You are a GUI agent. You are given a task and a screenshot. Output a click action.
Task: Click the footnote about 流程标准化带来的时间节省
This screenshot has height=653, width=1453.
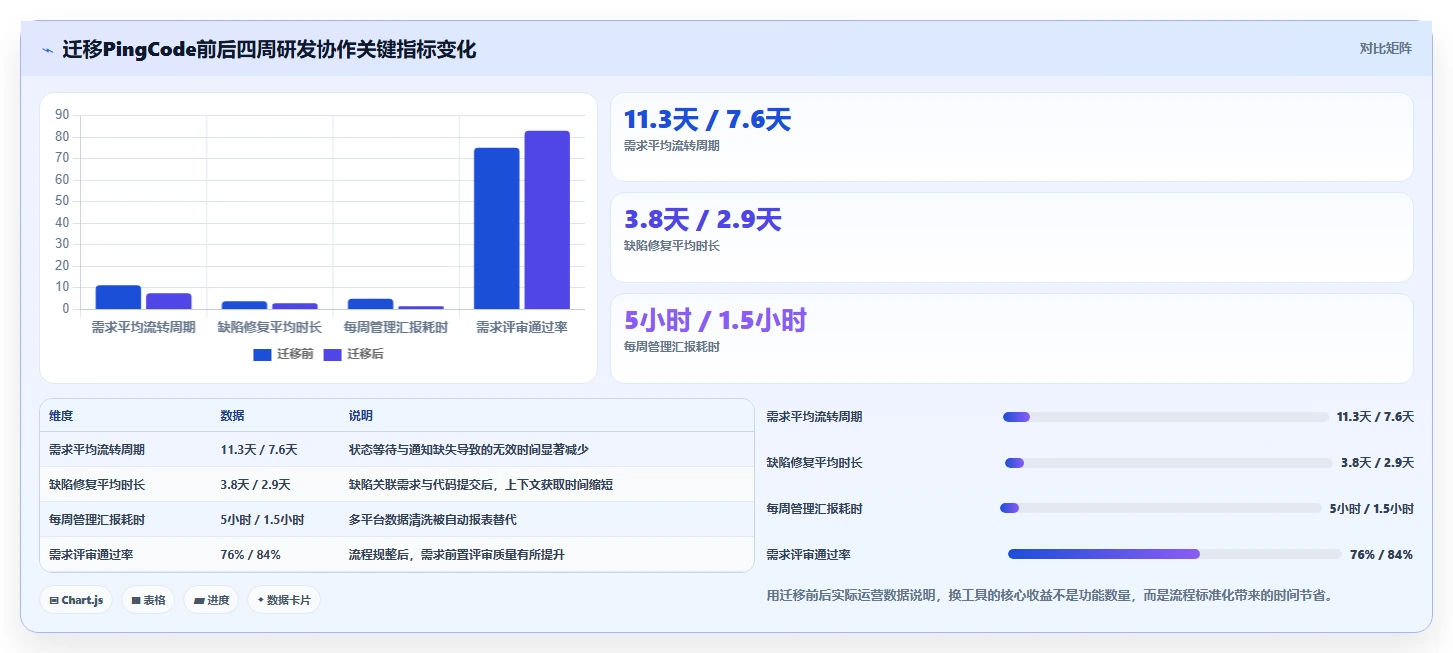pos(1049,596)
